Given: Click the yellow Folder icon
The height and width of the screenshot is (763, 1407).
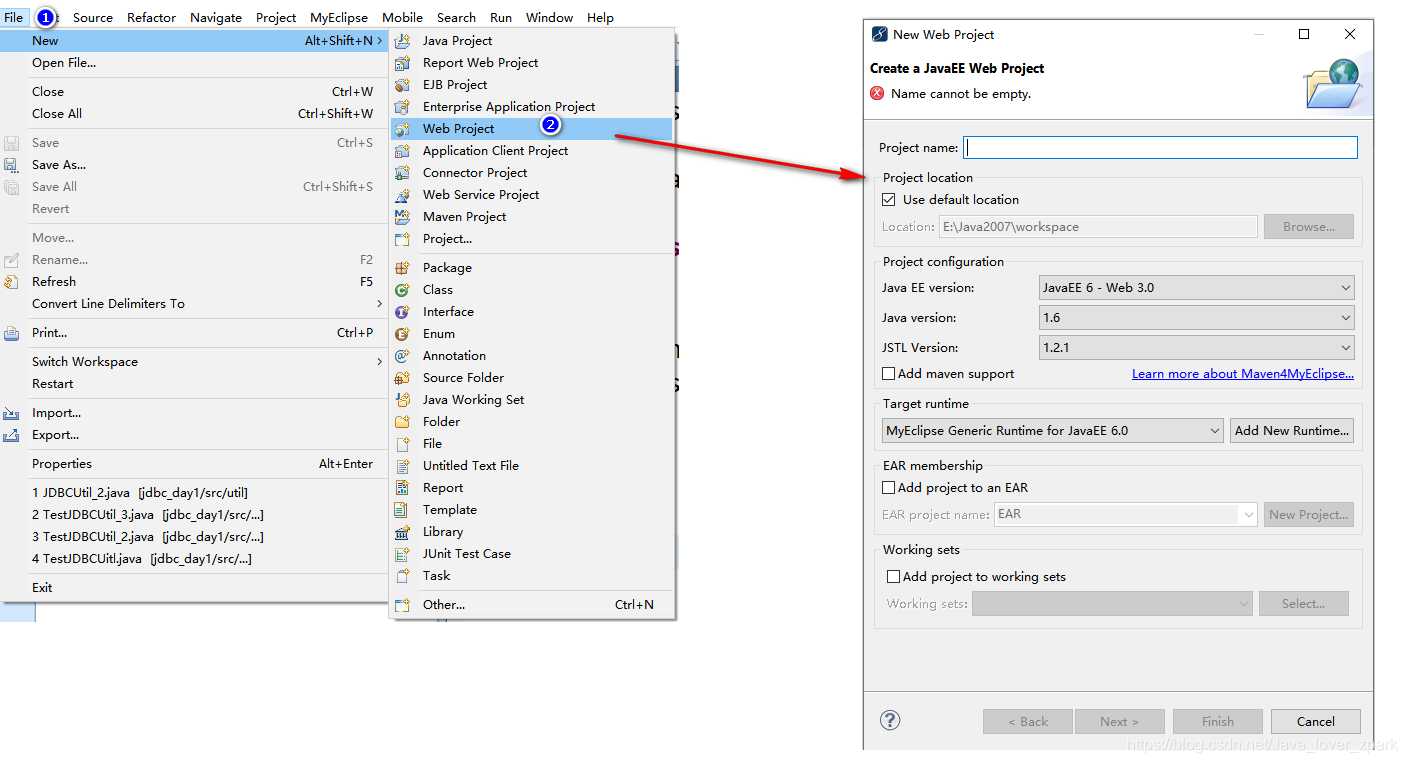Looking at the screenshot, I should pos(402,422).
